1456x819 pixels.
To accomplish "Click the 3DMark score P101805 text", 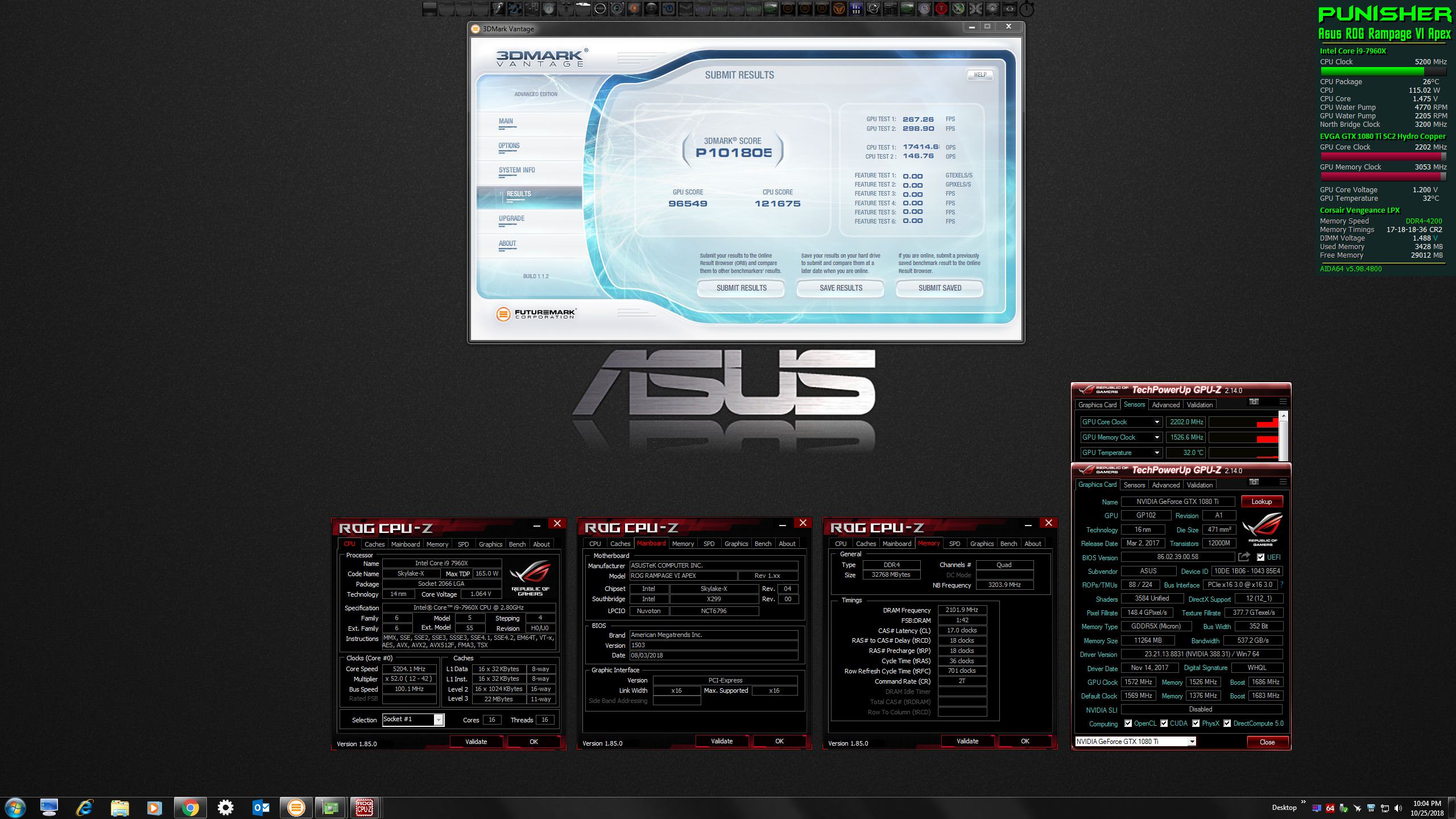I will pos(734,152).
